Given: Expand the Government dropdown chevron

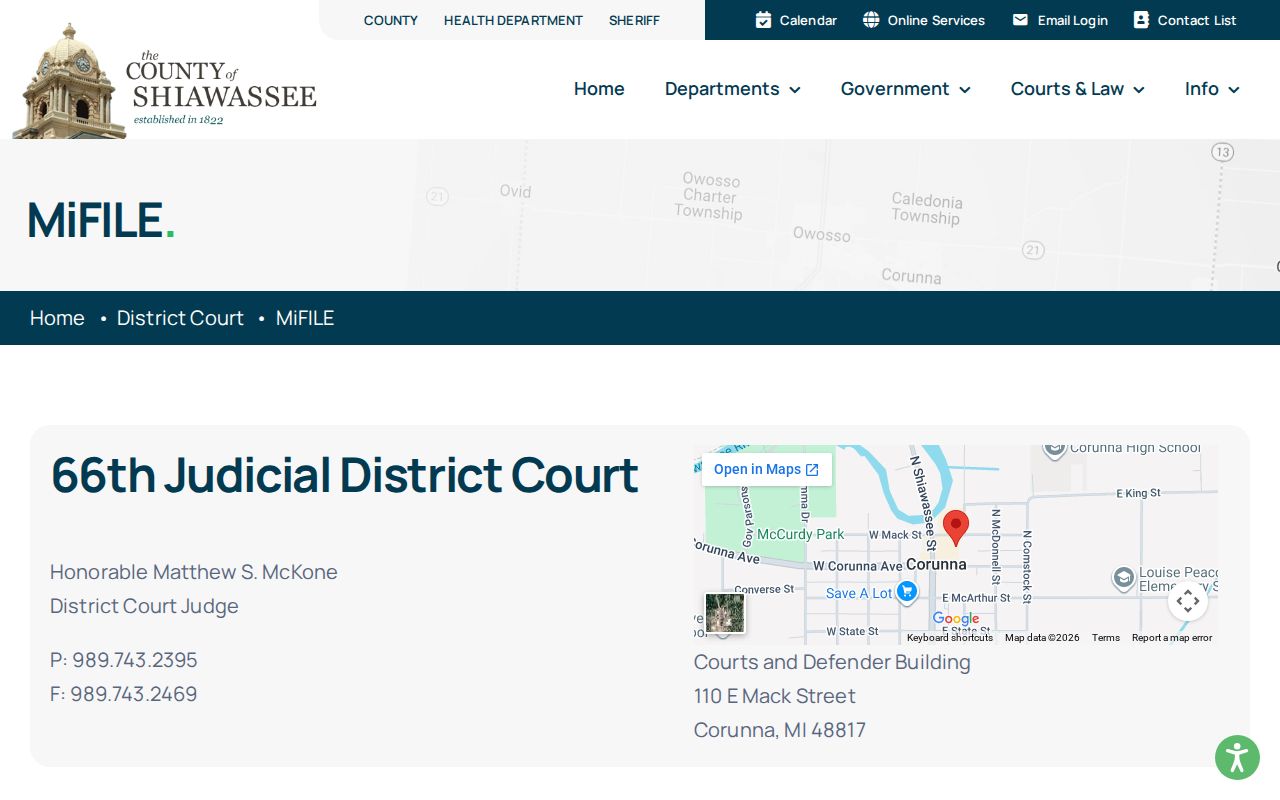Looking at the screenshot, I should pos(965,90).
